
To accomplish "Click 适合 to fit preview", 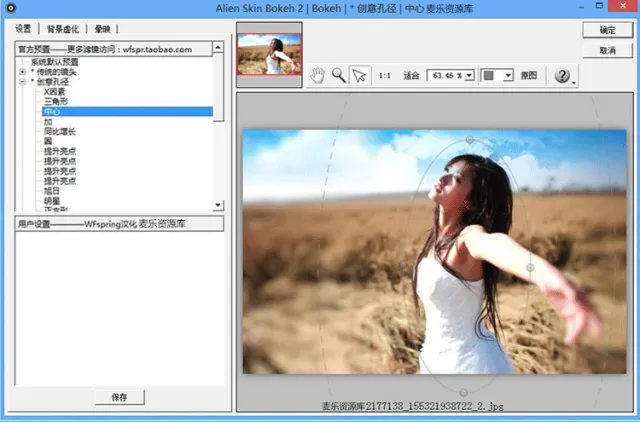I will pos(411,76).
